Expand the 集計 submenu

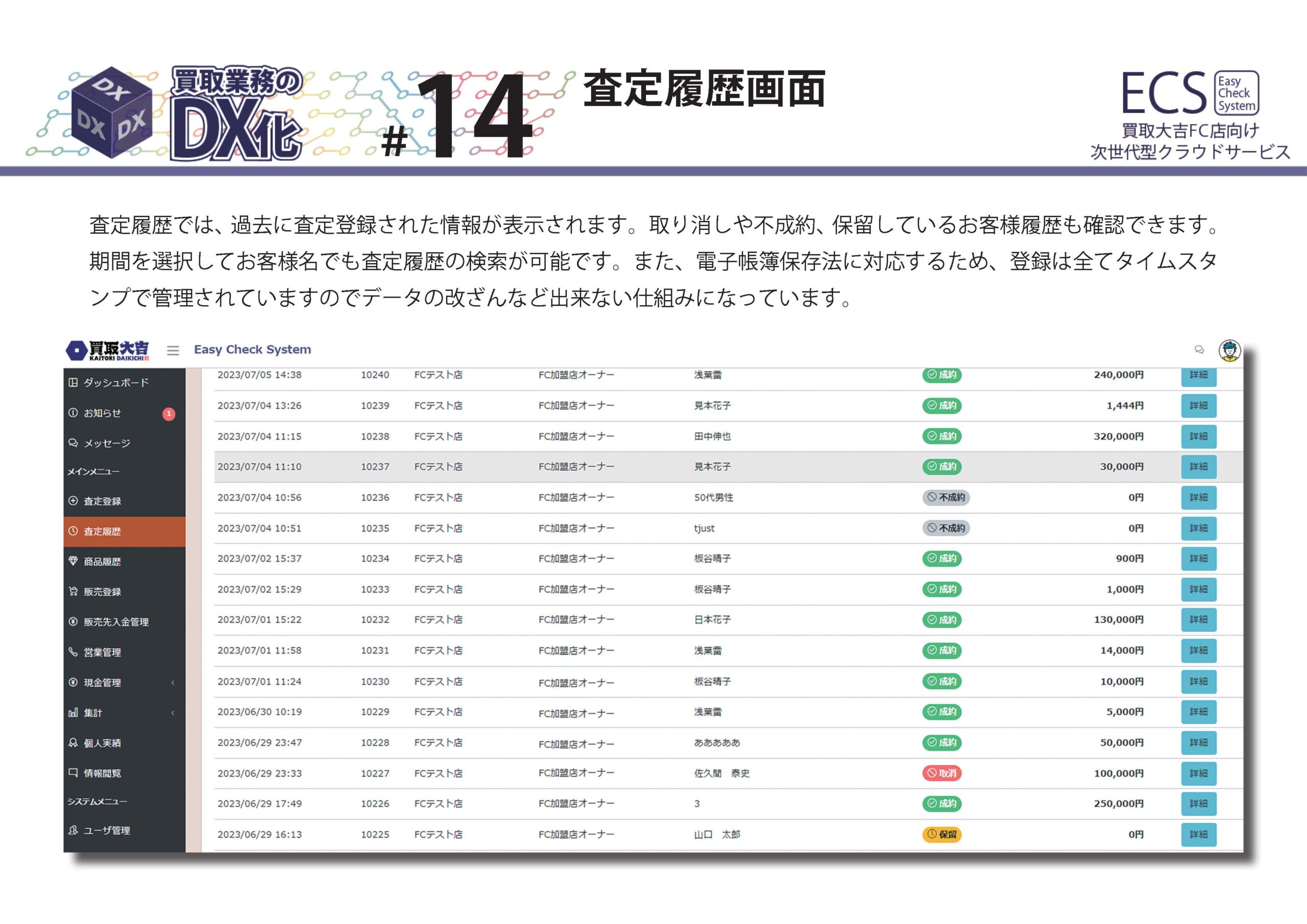pyautogui.click(x=94, y=713)
